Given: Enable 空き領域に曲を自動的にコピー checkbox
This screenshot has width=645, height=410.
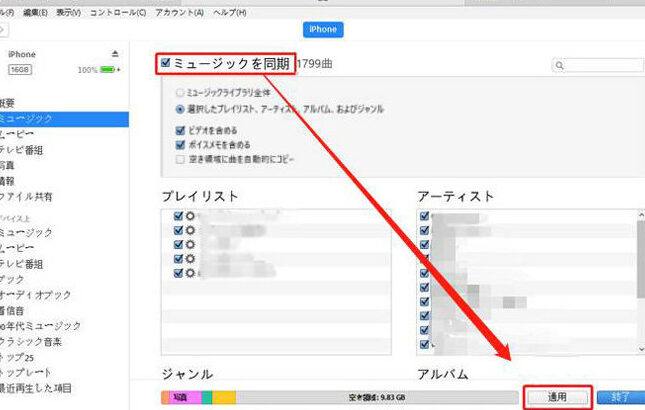Looking at the screenshot, I should coord(180,158).
